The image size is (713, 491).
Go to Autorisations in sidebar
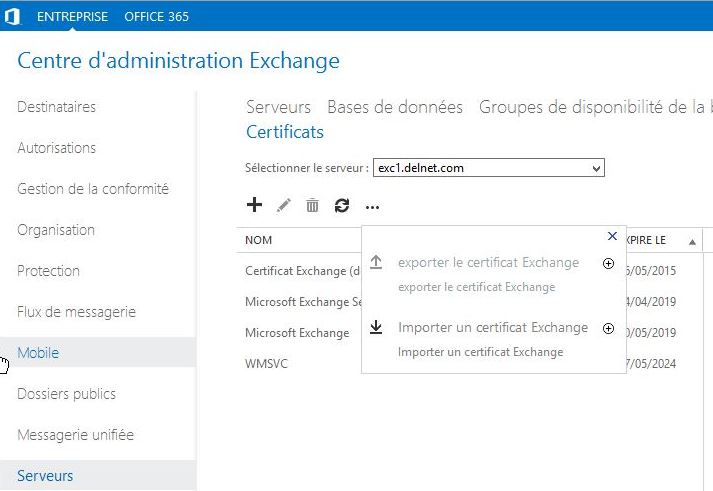pyautogui.click(x=56, y=148)
